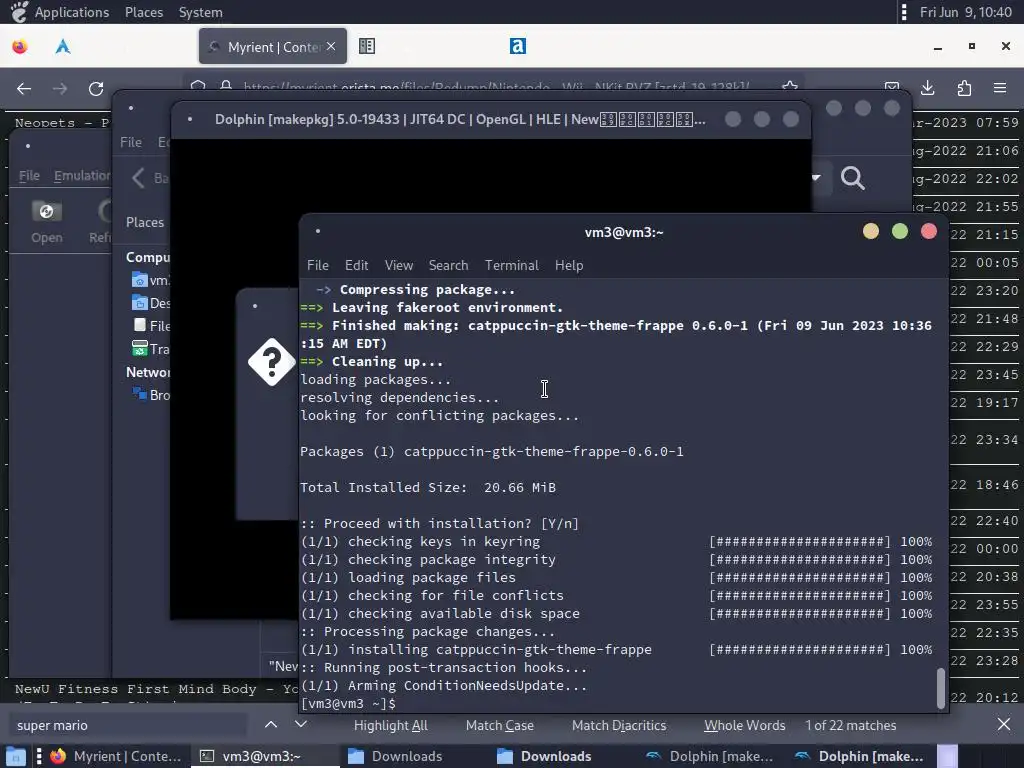Viewport: 1024px width, 768px height.
Task: Click the workspace switcher at taskbar right end
Action: [948, 756]
